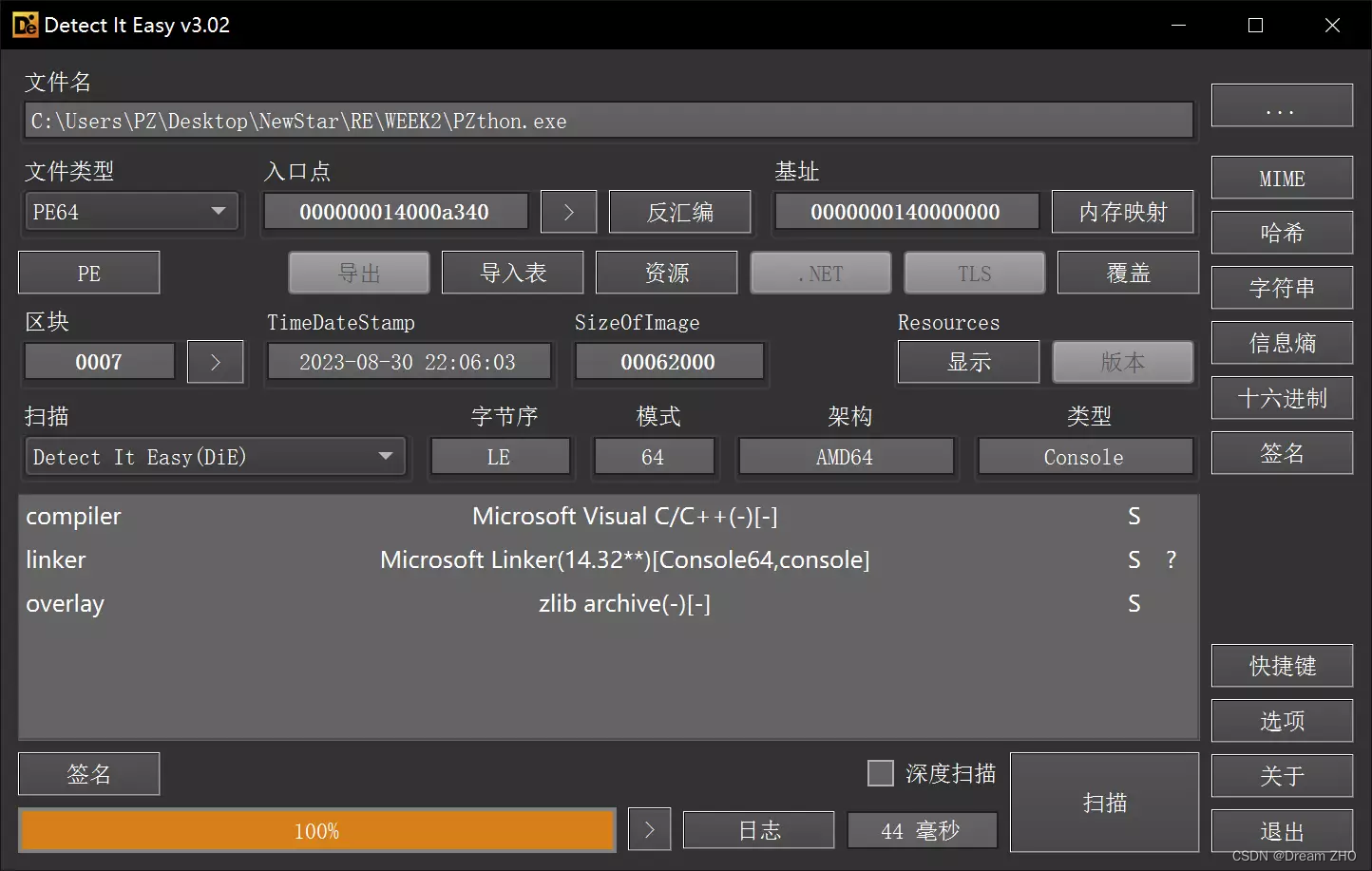Open the 反汇编 disassembler view
This screenshot has width=1372, height=871.
[x=679, y=211]
